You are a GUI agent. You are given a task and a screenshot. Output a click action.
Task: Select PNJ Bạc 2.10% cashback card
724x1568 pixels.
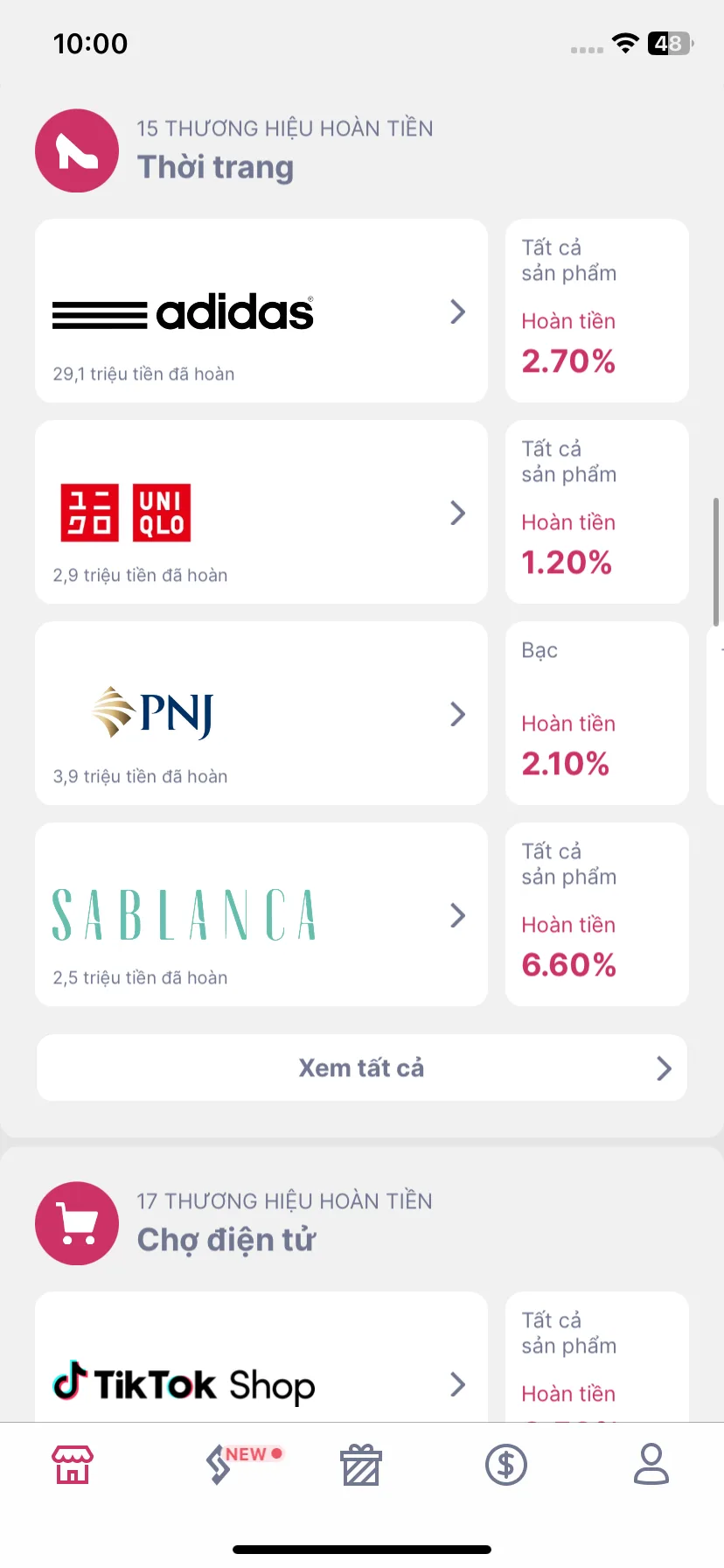click(597, 713)
